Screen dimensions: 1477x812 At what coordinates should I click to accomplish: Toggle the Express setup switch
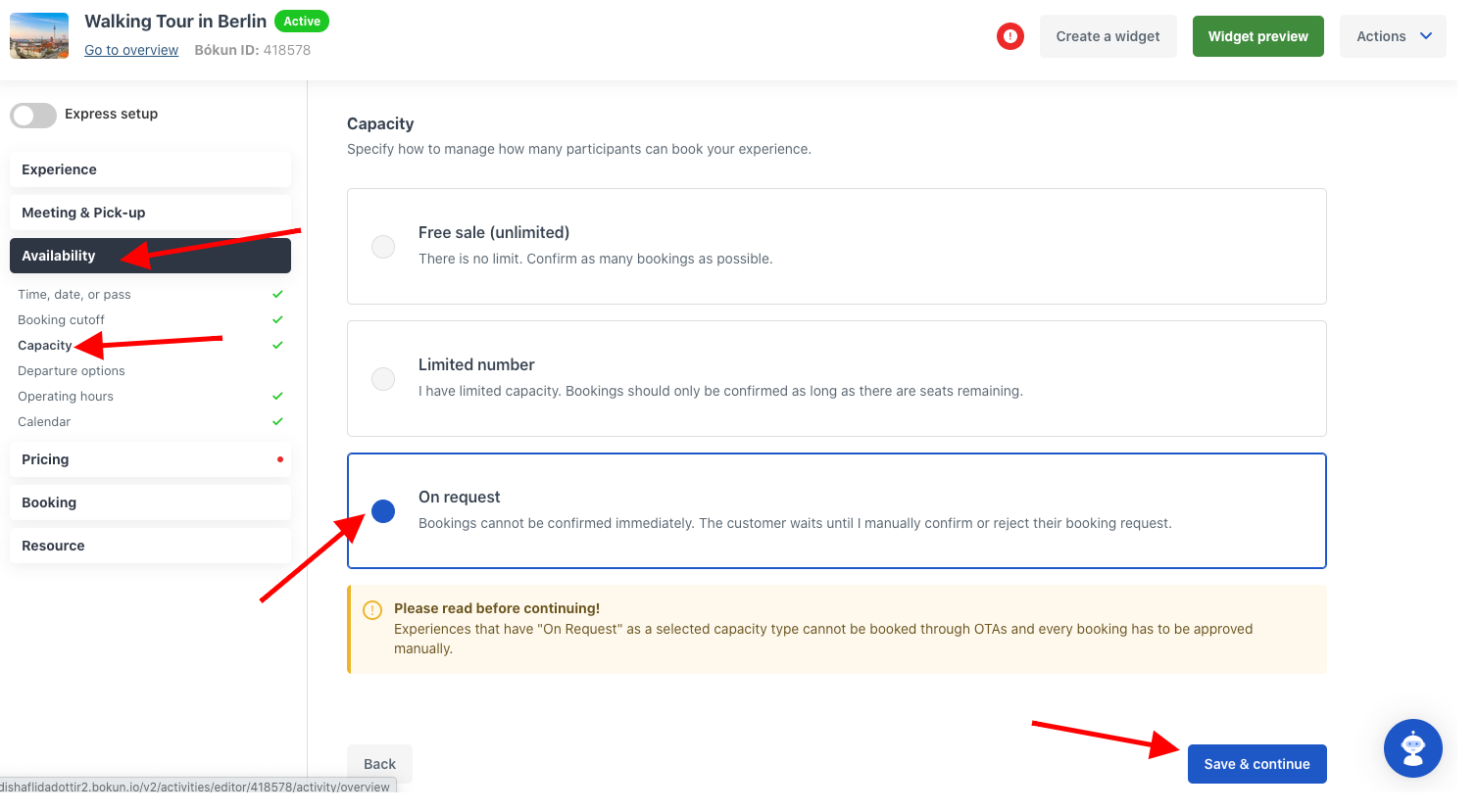coord(33,116)
